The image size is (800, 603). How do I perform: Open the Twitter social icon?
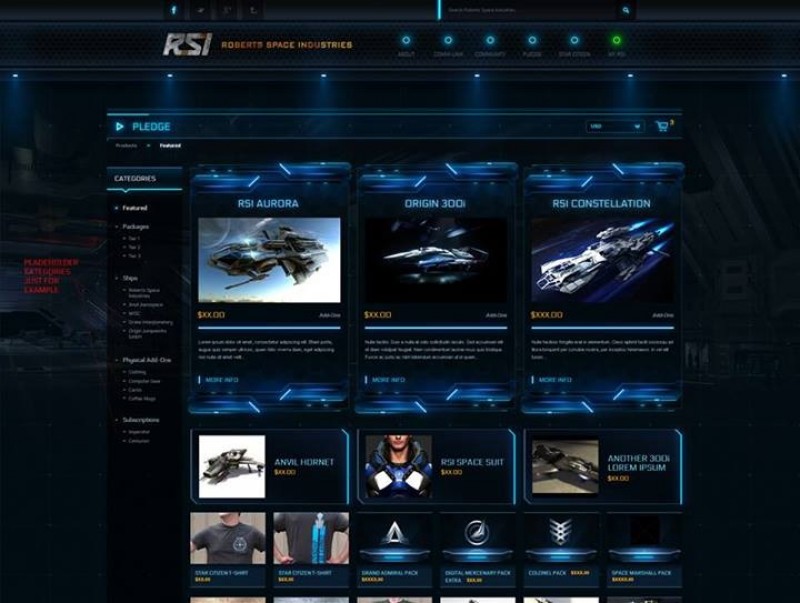201,10
